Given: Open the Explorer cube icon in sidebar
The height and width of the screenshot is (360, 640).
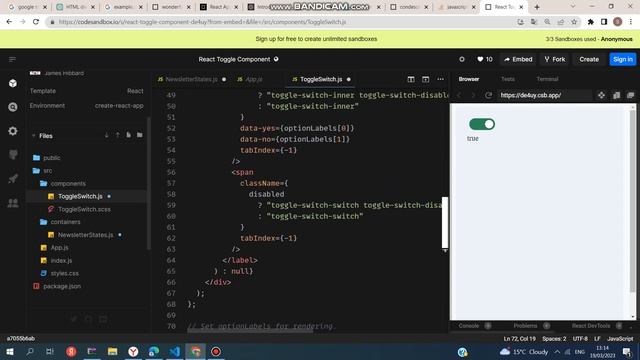Looking at the screenshot, I should (13, 83).
